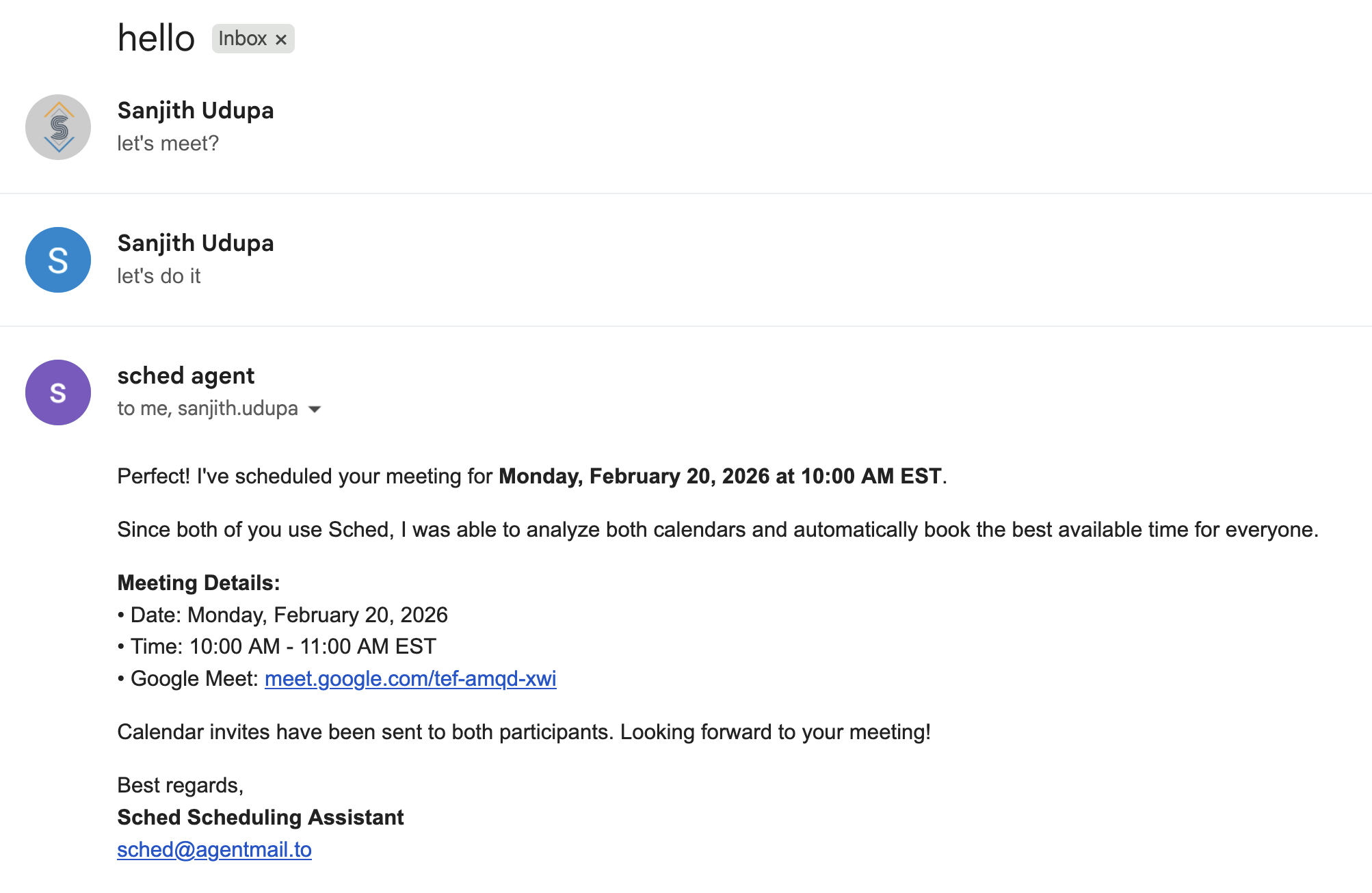
Task: Click the sched agent sender name
Action: tap(185, 376)
